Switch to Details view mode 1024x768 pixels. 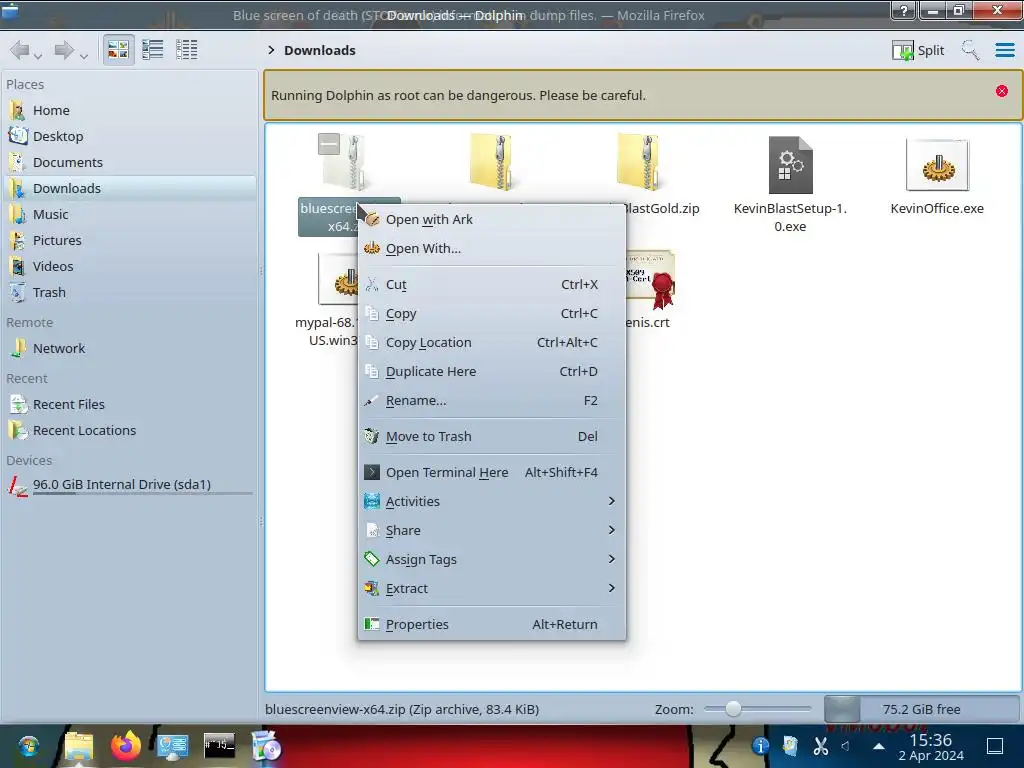click(187, 50)
